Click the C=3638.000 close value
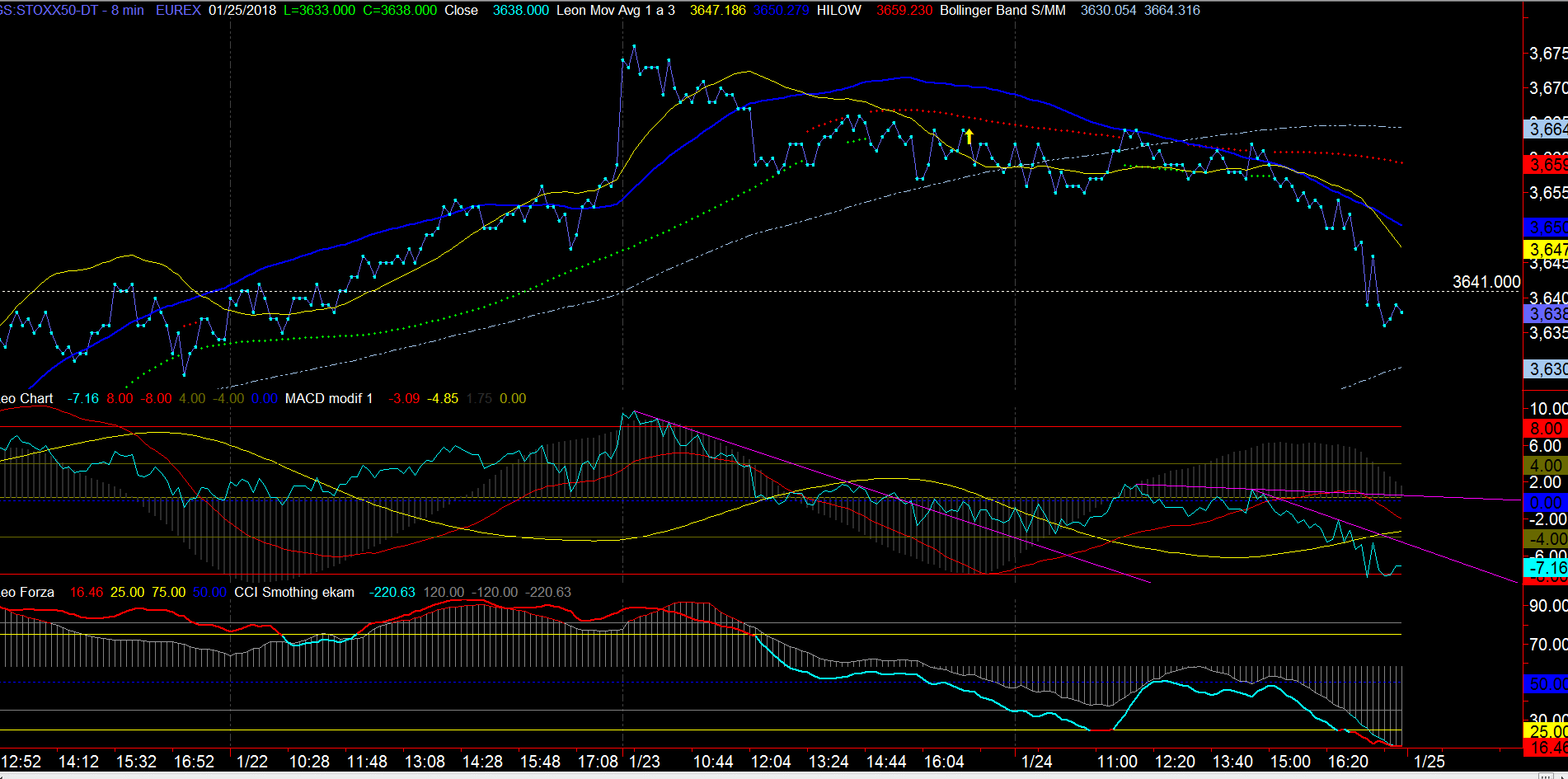1568x779 pixels. click(x=400, y=11)
